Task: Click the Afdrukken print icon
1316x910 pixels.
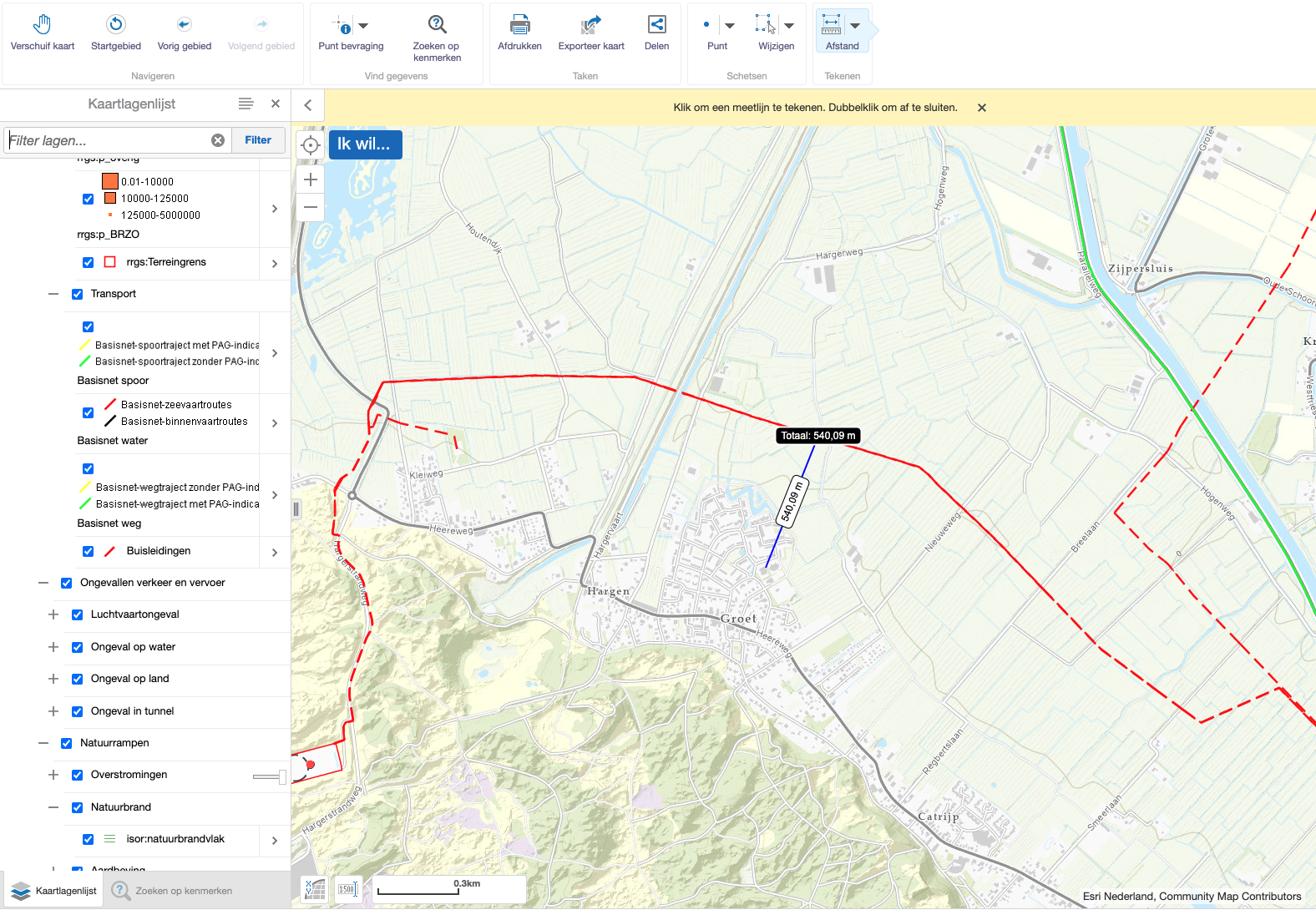Action: coord(520,24)
